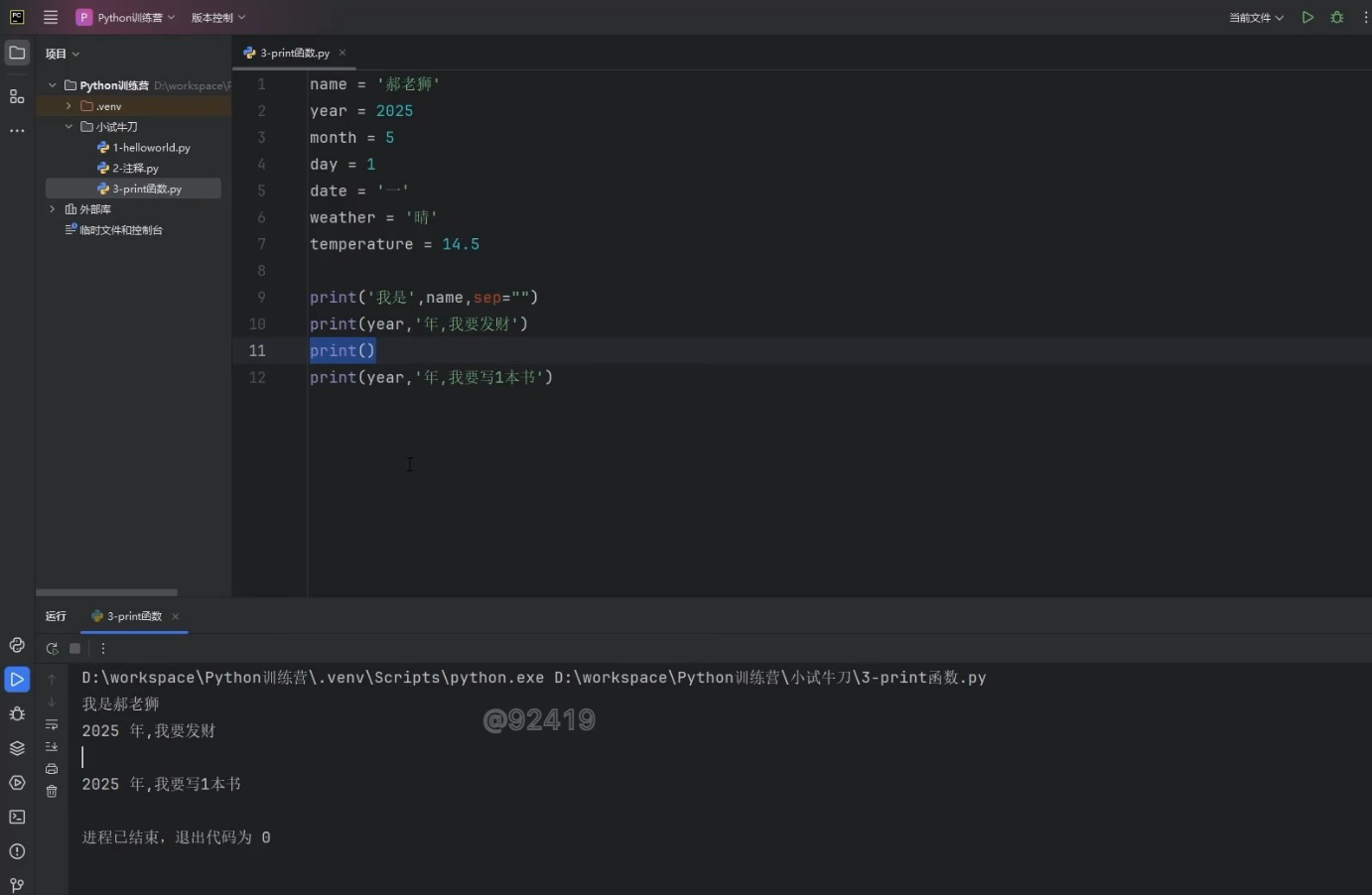
Task: Click the green Run button in top toolbar
Action: point(1307,18)
